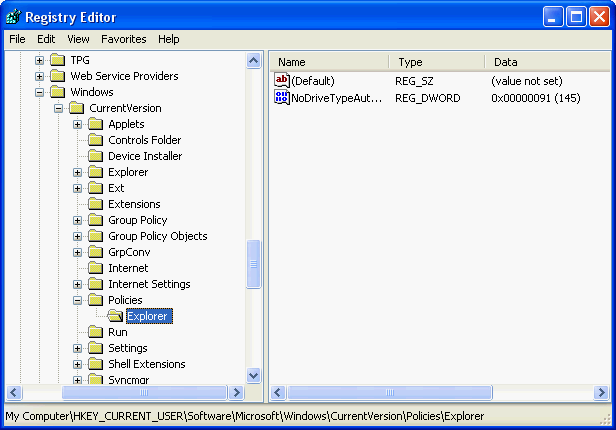
Task: Select the highlighted Explorer key under Policies
Action: (x=149, y=316)
